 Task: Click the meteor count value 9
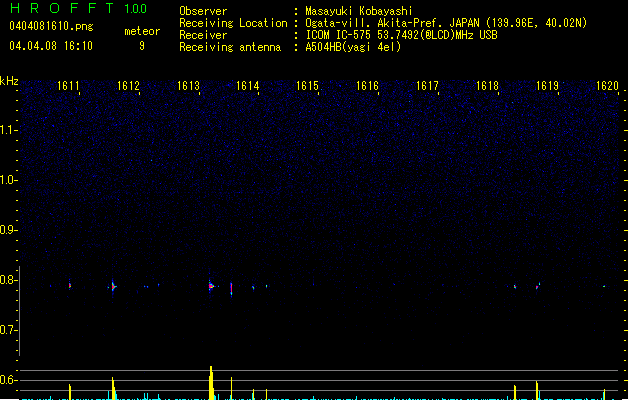click(142, 46)
